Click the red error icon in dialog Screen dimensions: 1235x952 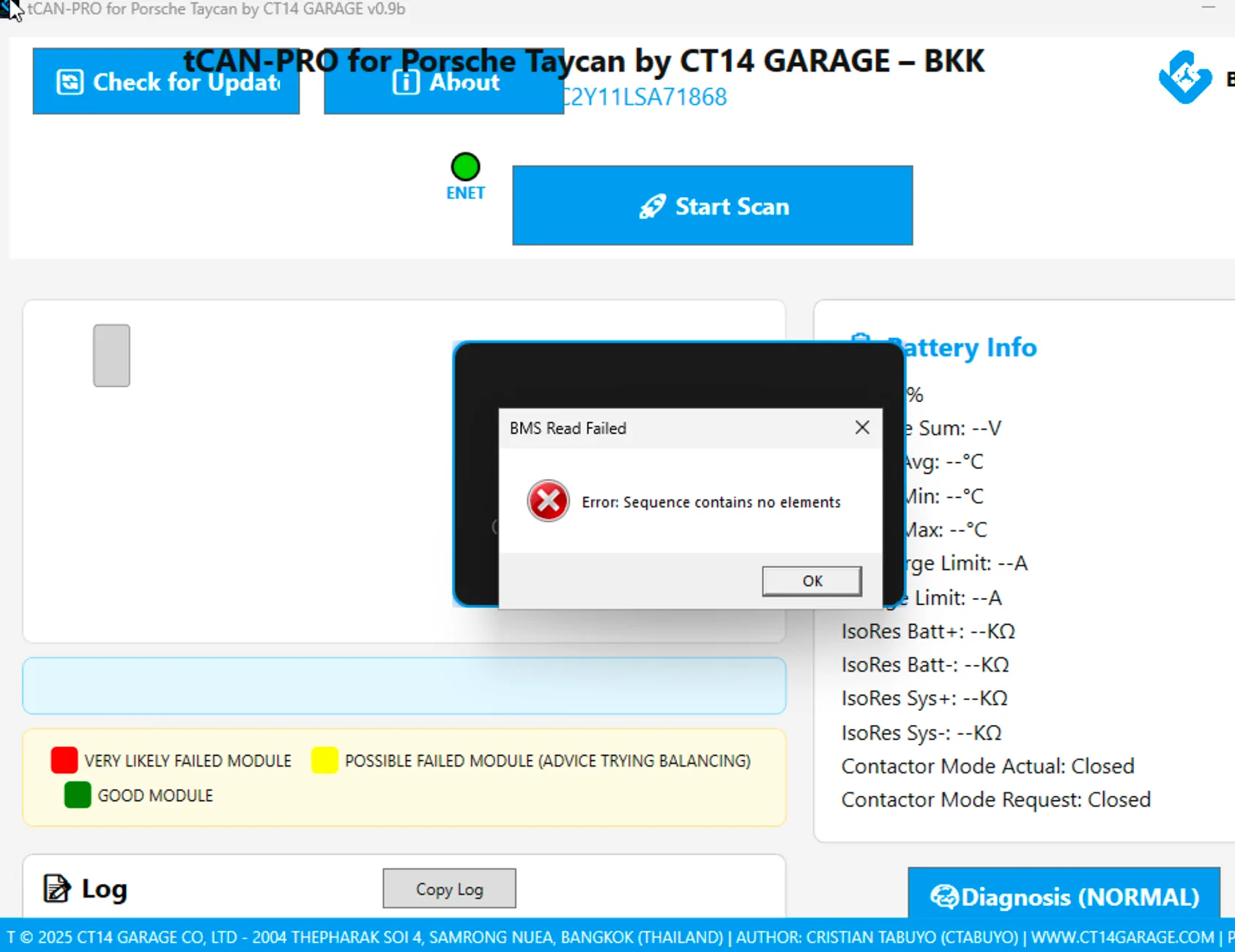coord(548,502)
